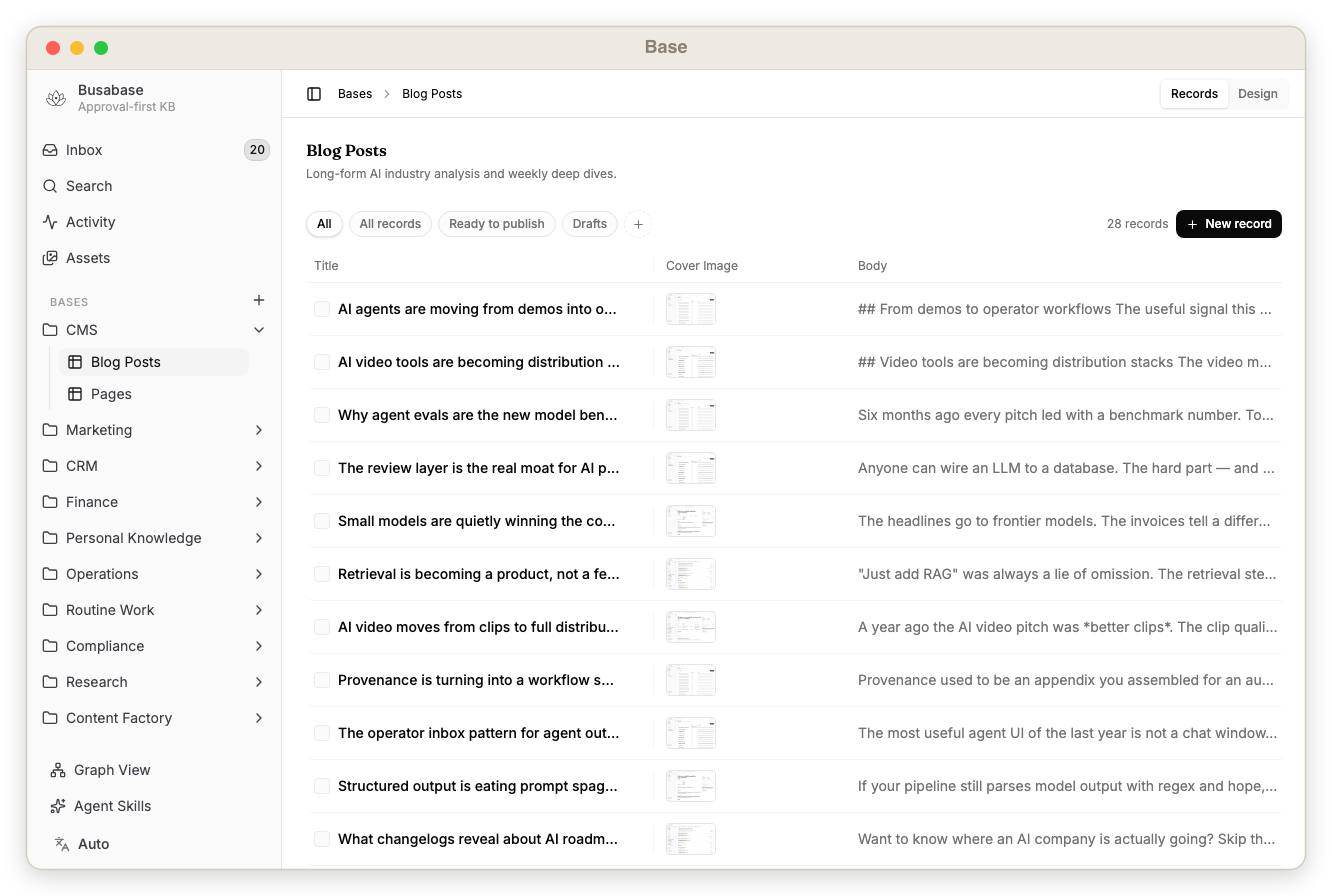This screenshot has width=1332, height=896.
Task: Open cover image thumbnail for 'AI agents' row
Action: (691, 309)
